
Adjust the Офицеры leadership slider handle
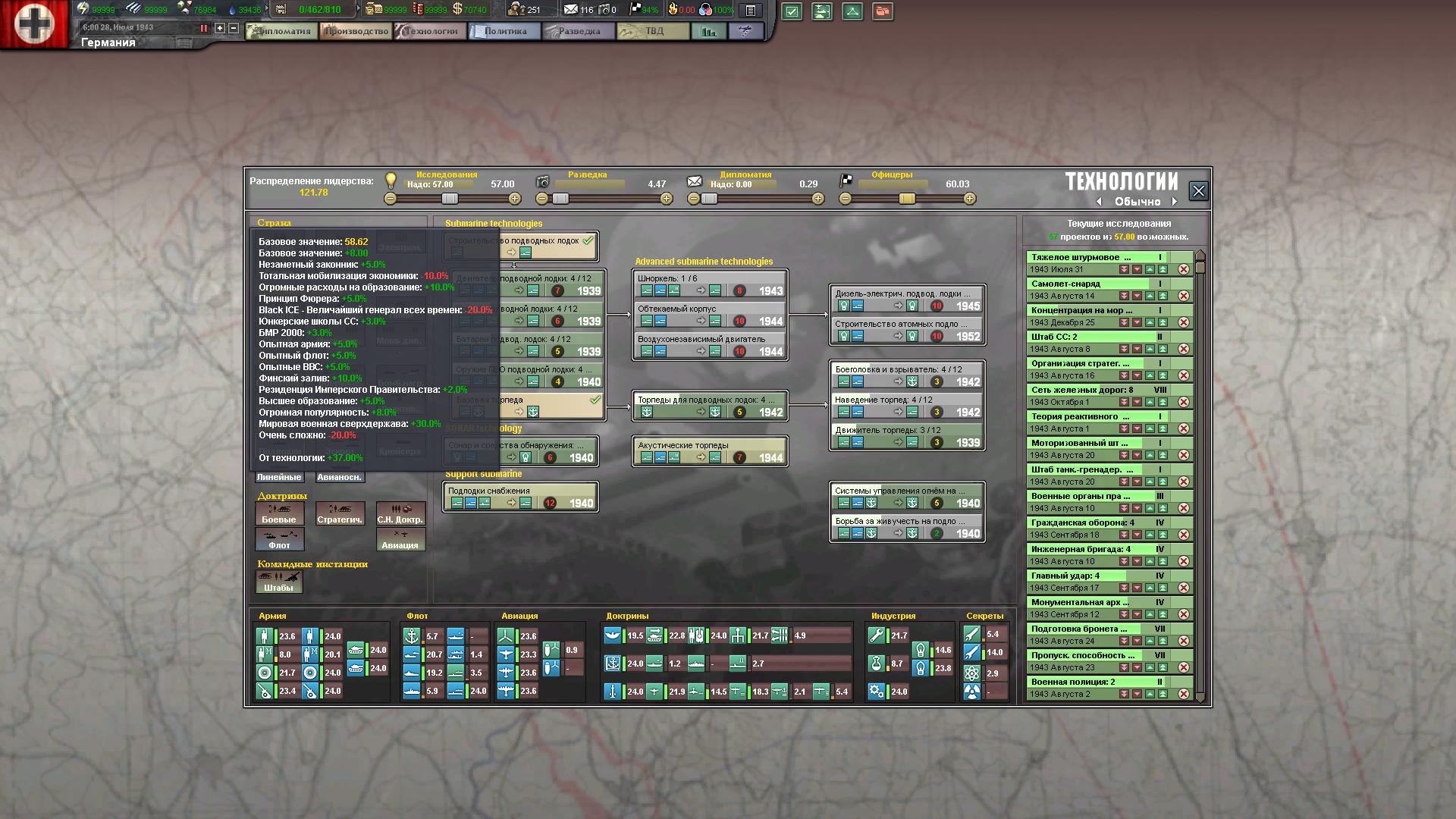click(907, 199)
